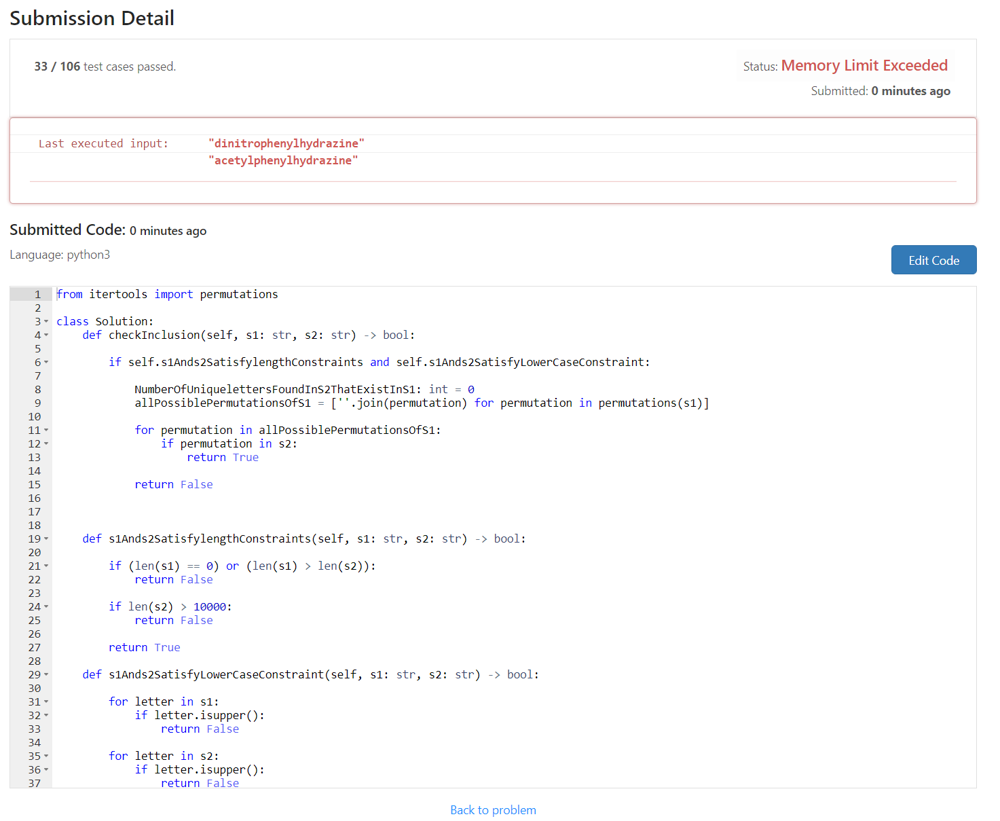Click "return True" on line 13

tap(223, 457)
